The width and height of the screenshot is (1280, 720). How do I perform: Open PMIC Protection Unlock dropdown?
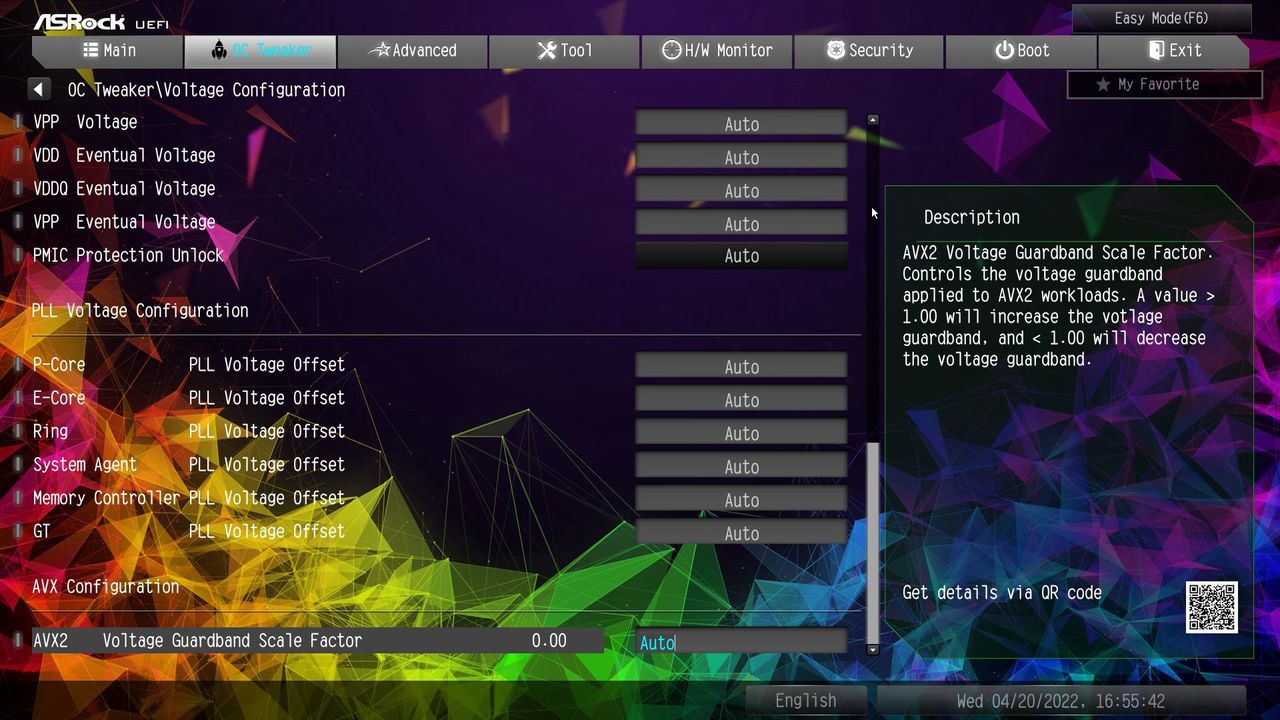tap(741, 256)
